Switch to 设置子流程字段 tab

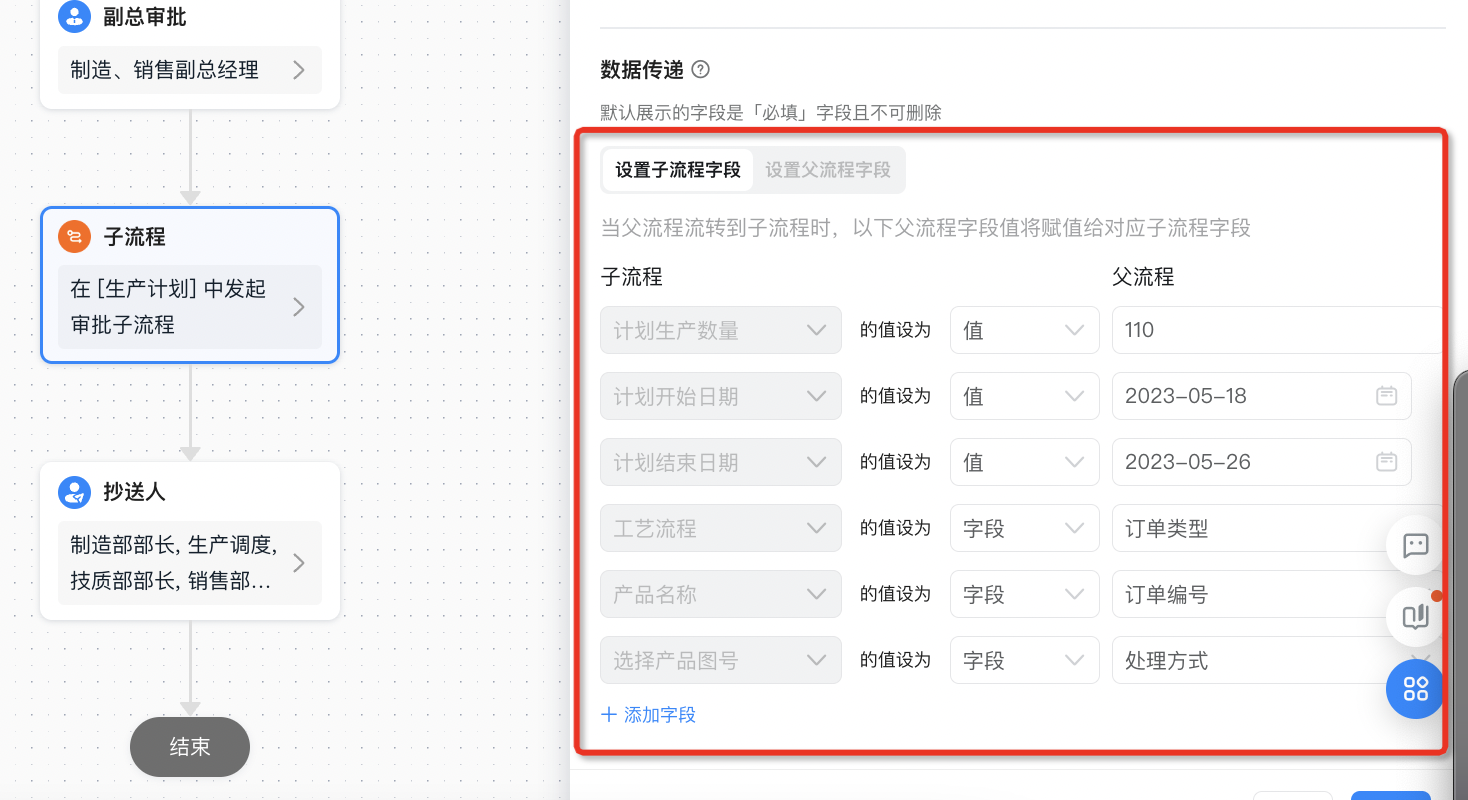(678, 170)
